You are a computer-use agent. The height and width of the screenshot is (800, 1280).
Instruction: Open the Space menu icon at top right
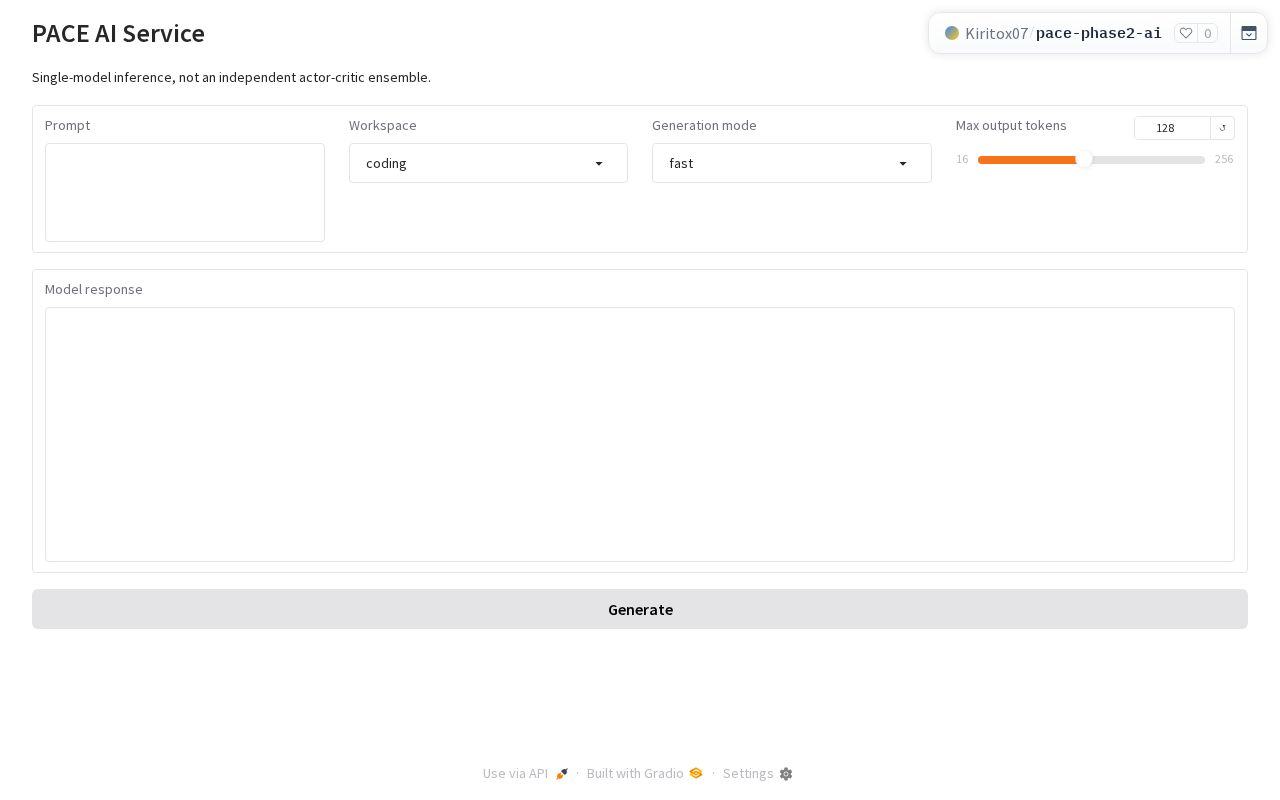[1249, 33]
